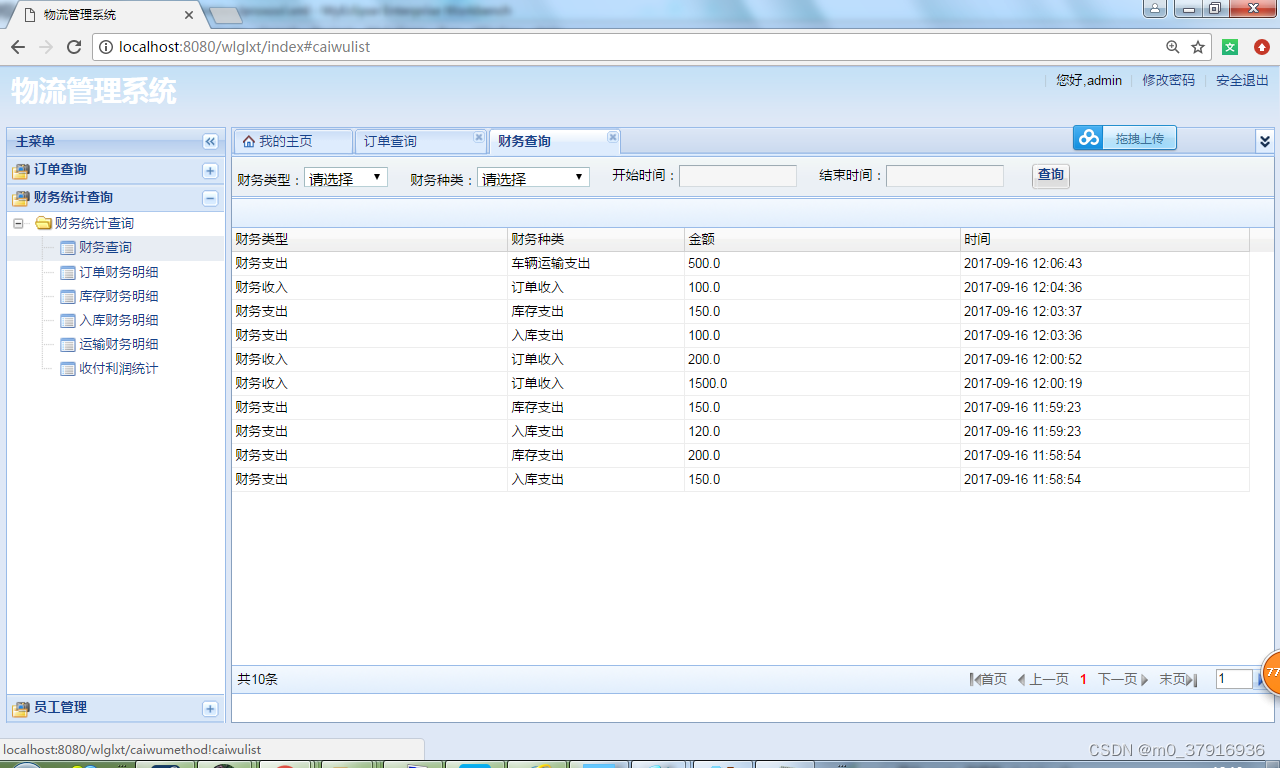This screenshot has width=1280, height=768.
Task: Expand the 员工管理 accordion plus icon
Action: coord(210,709)
